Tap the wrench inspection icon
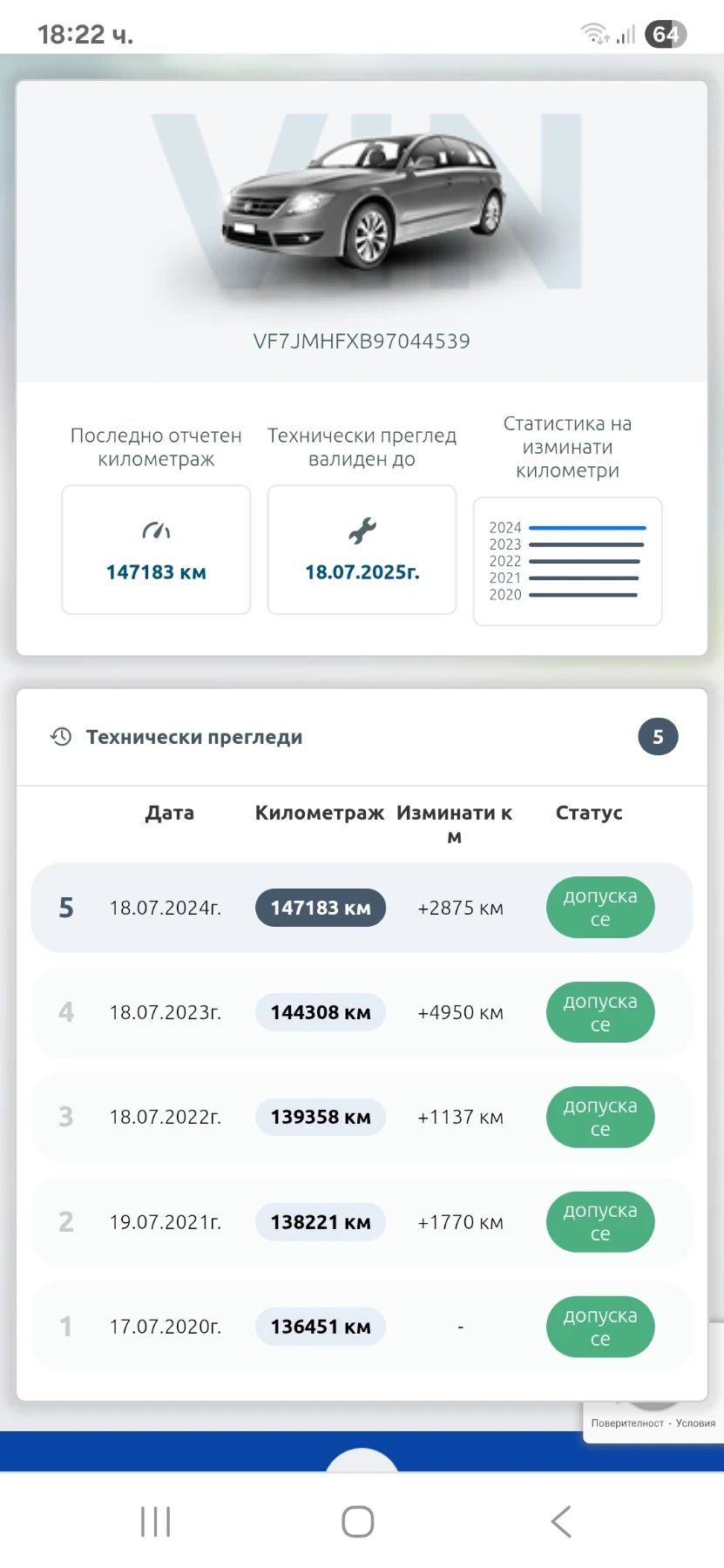724x1568 pixels. click(x=362, y=531)
